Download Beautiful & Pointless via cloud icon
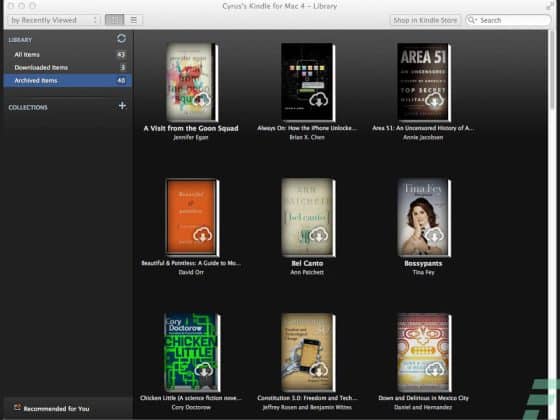The height and width of the screenshot is (420, 560). (202, 235)
